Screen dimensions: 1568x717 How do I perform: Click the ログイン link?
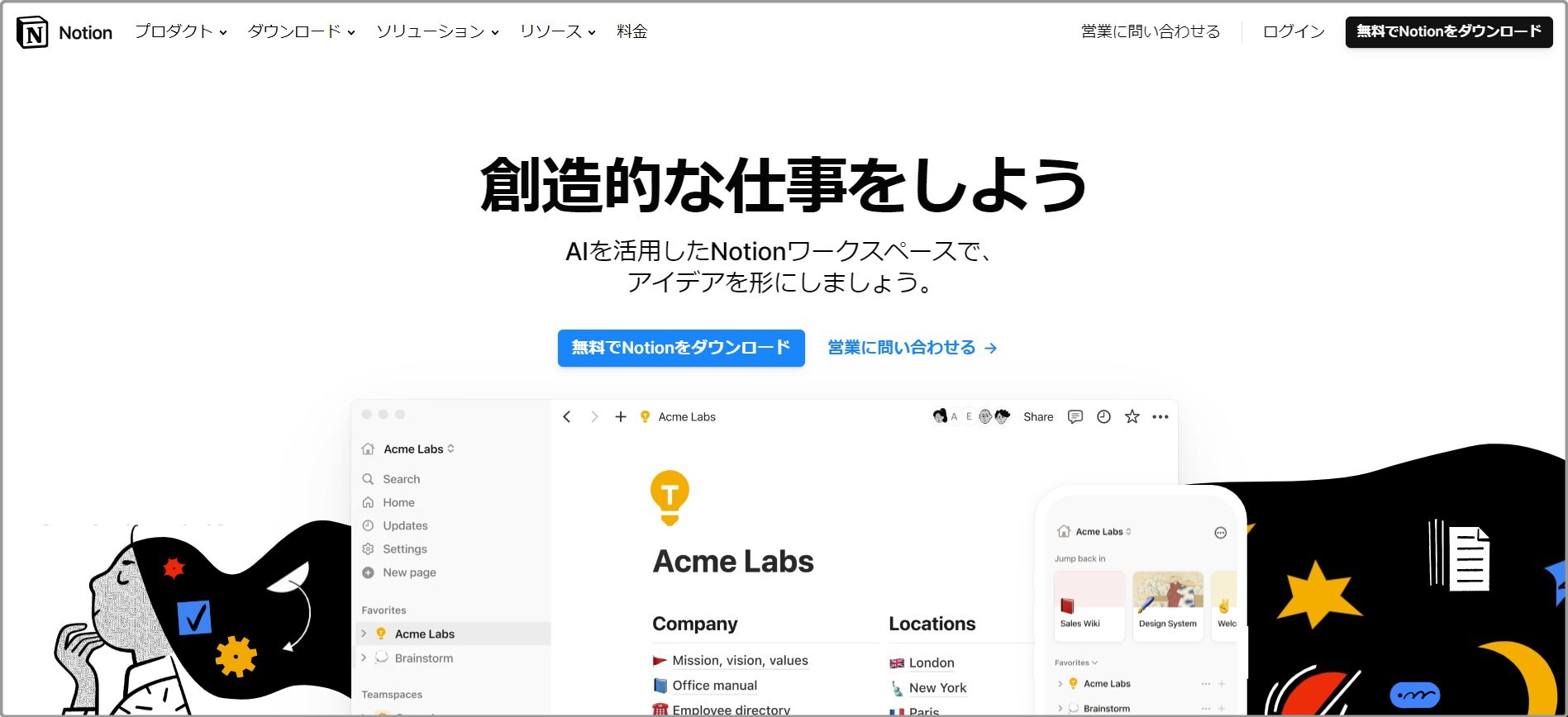pos(1294,31)
